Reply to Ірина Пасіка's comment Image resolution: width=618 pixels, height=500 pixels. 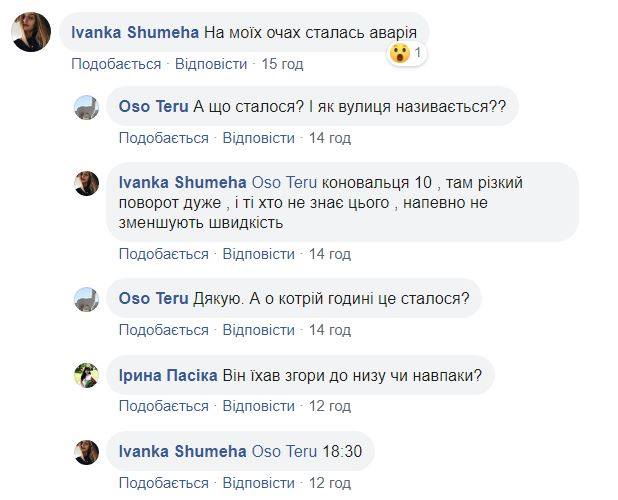pos(259,406)
